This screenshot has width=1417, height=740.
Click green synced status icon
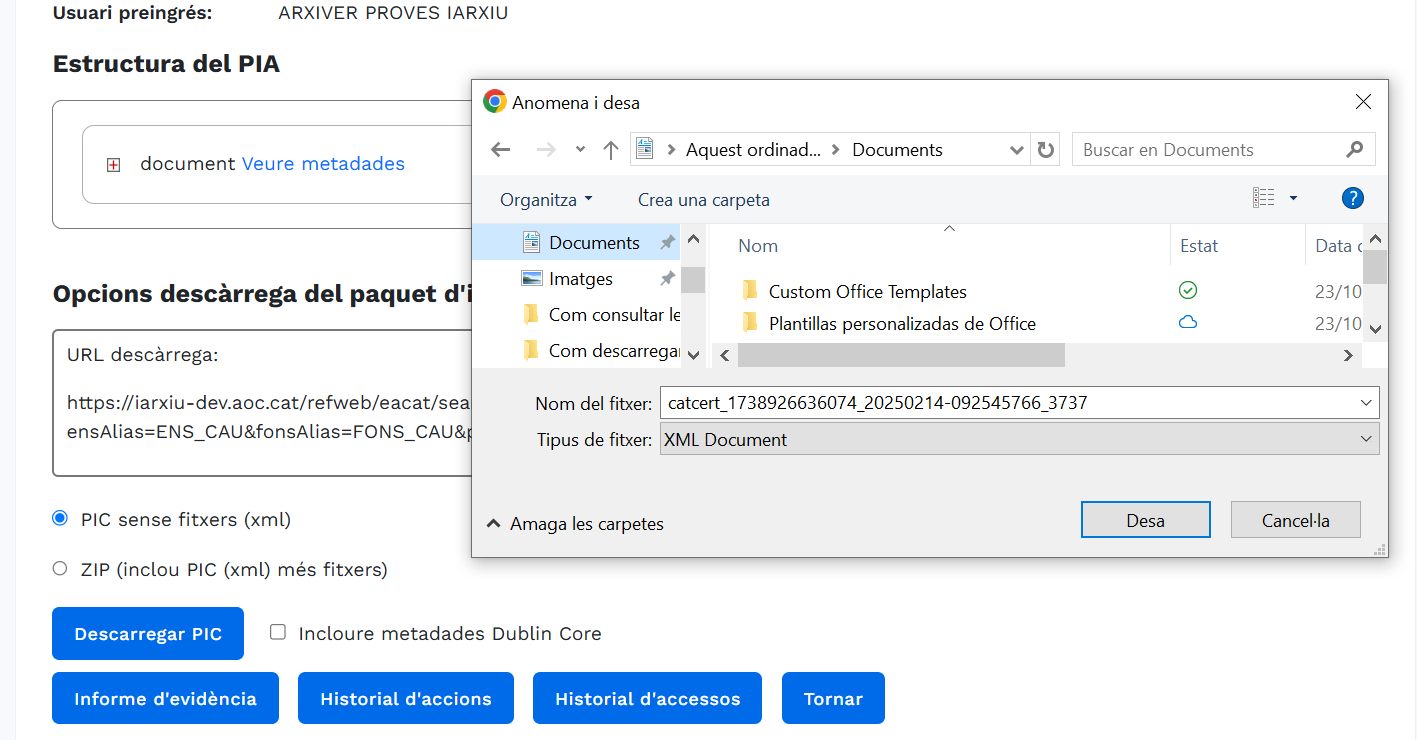click(1188, 290)
